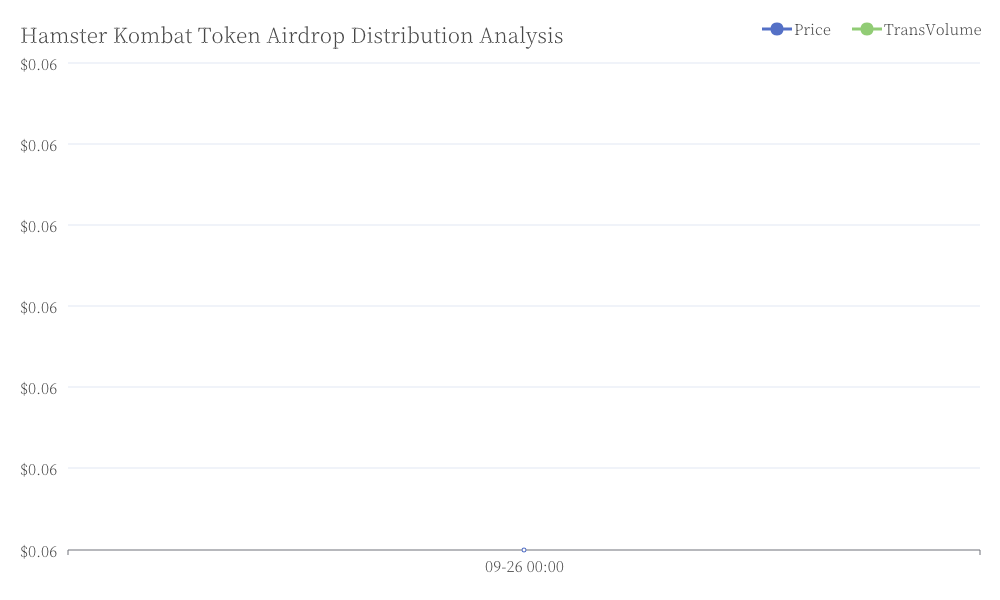Toggle the green TransVolume legend marker
This screenshot has width=1000, height=600.
click(867, 29)
